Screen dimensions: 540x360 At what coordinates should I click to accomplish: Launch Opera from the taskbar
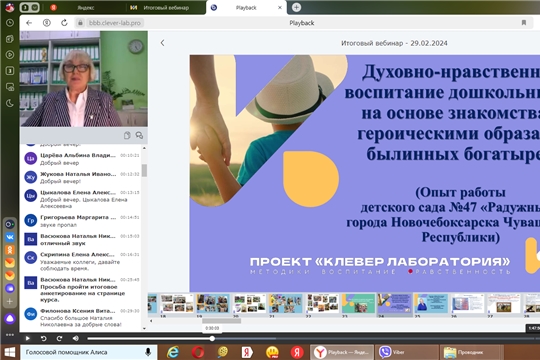click(x=198, y=352)
